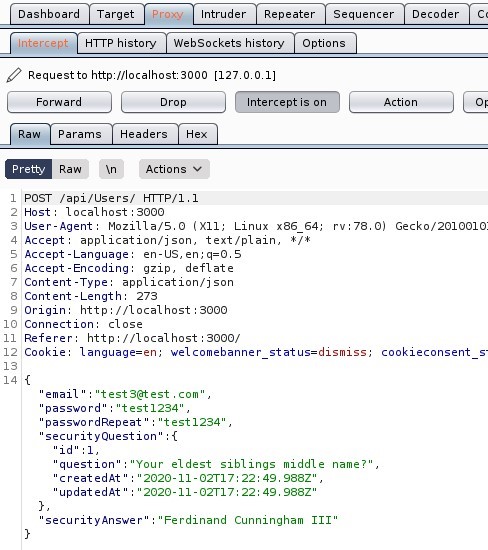Click the User-Agent header line

pyautogui.click(x=256, y=226)
